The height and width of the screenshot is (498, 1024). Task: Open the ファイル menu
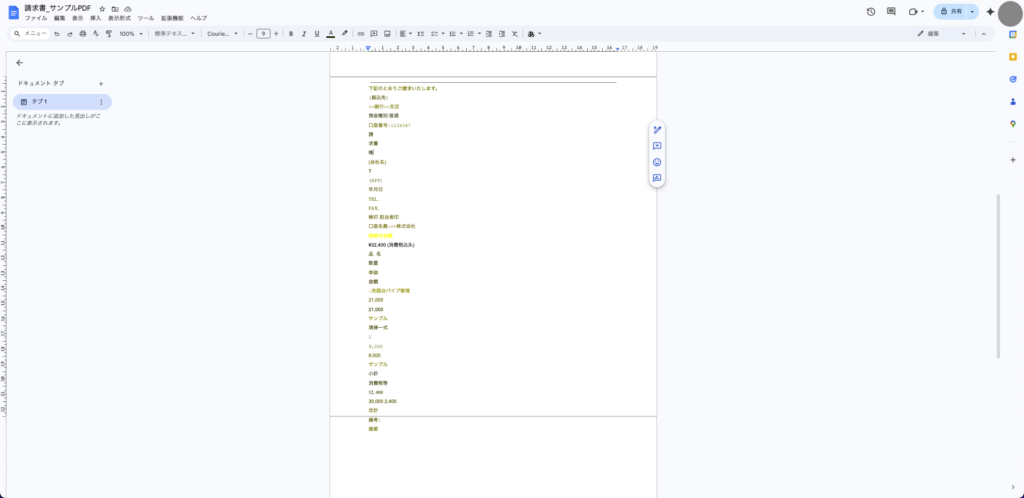point(36,18)
